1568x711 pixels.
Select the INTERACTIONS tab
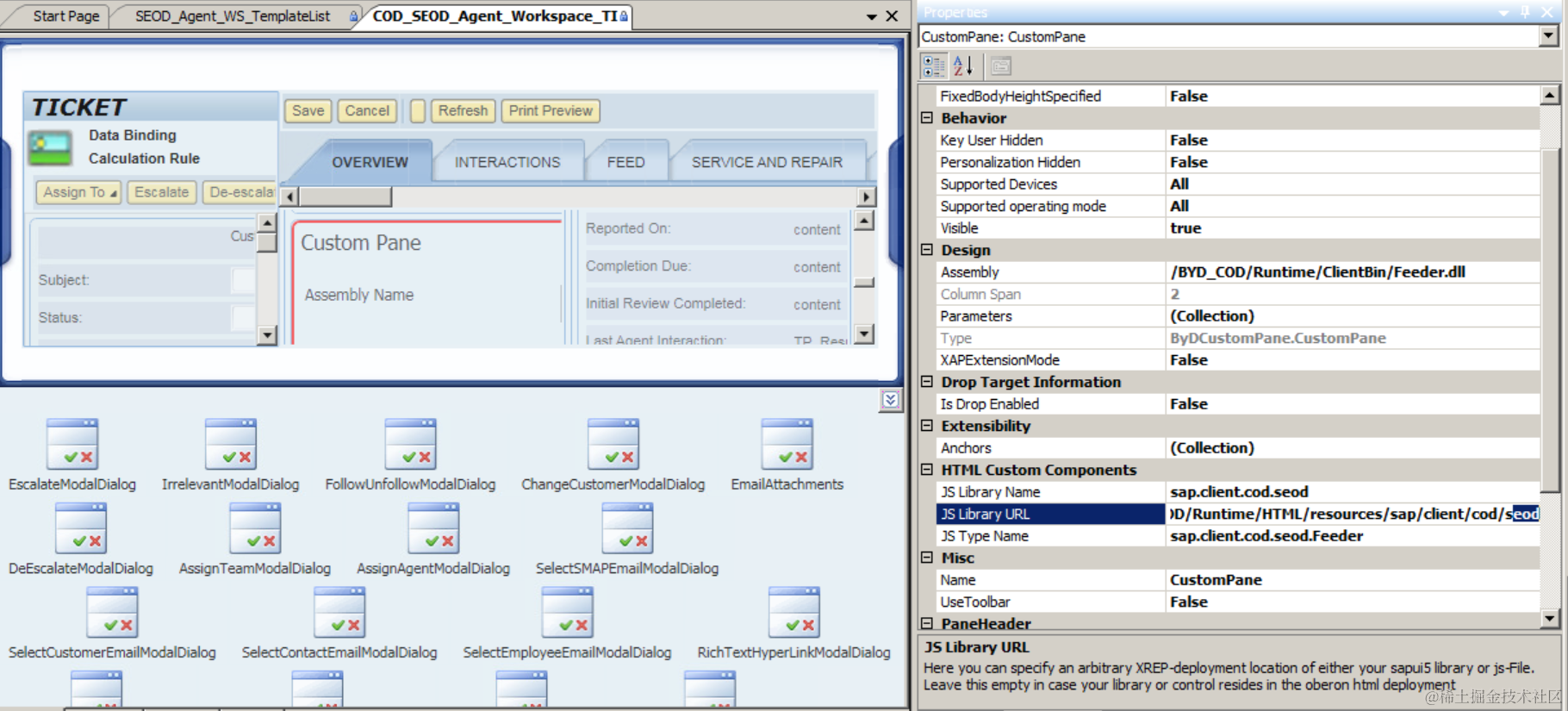click(x=507, y=162)
